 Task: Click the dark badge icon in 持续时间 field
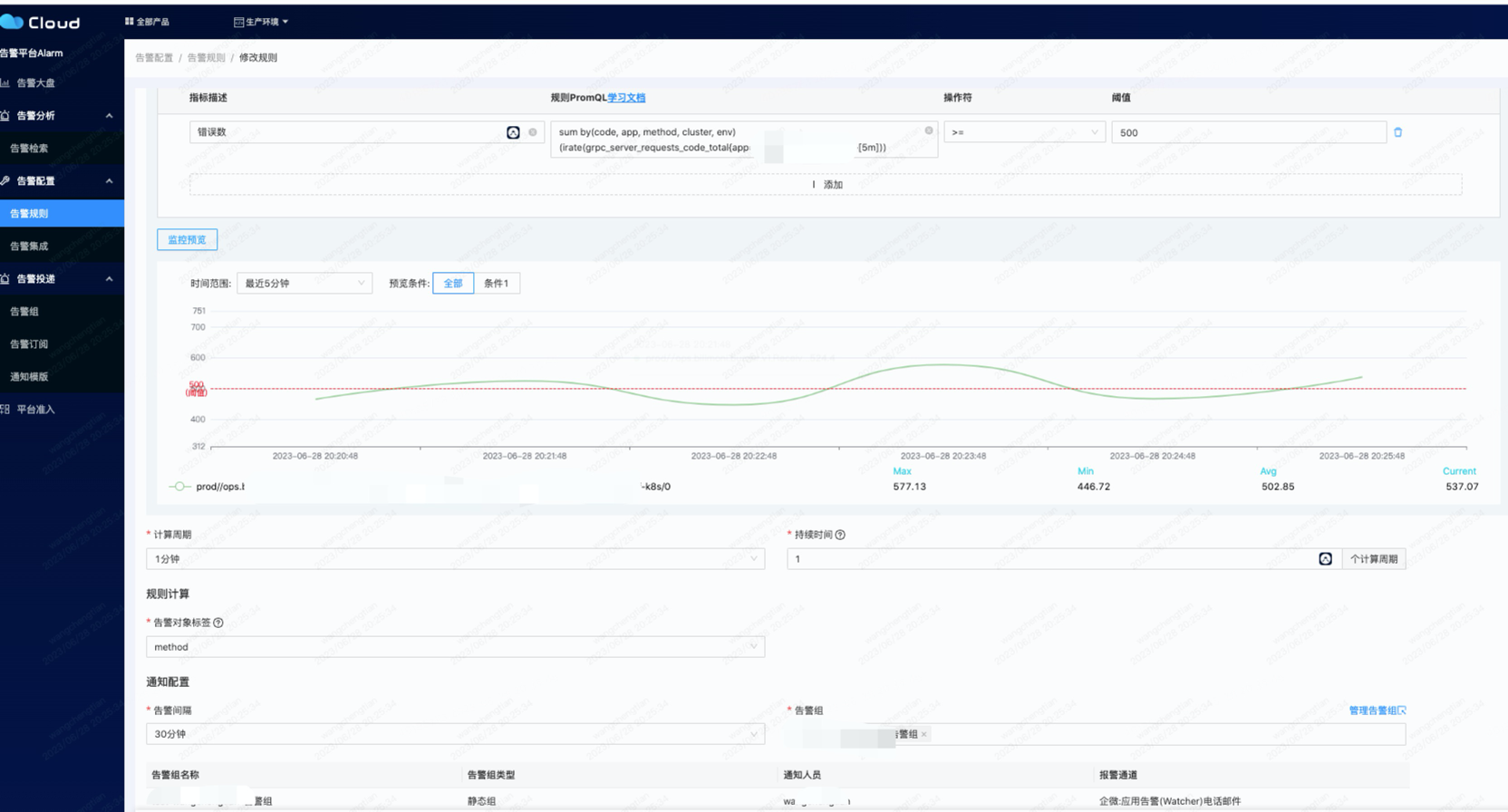(x=1325, y=559)
